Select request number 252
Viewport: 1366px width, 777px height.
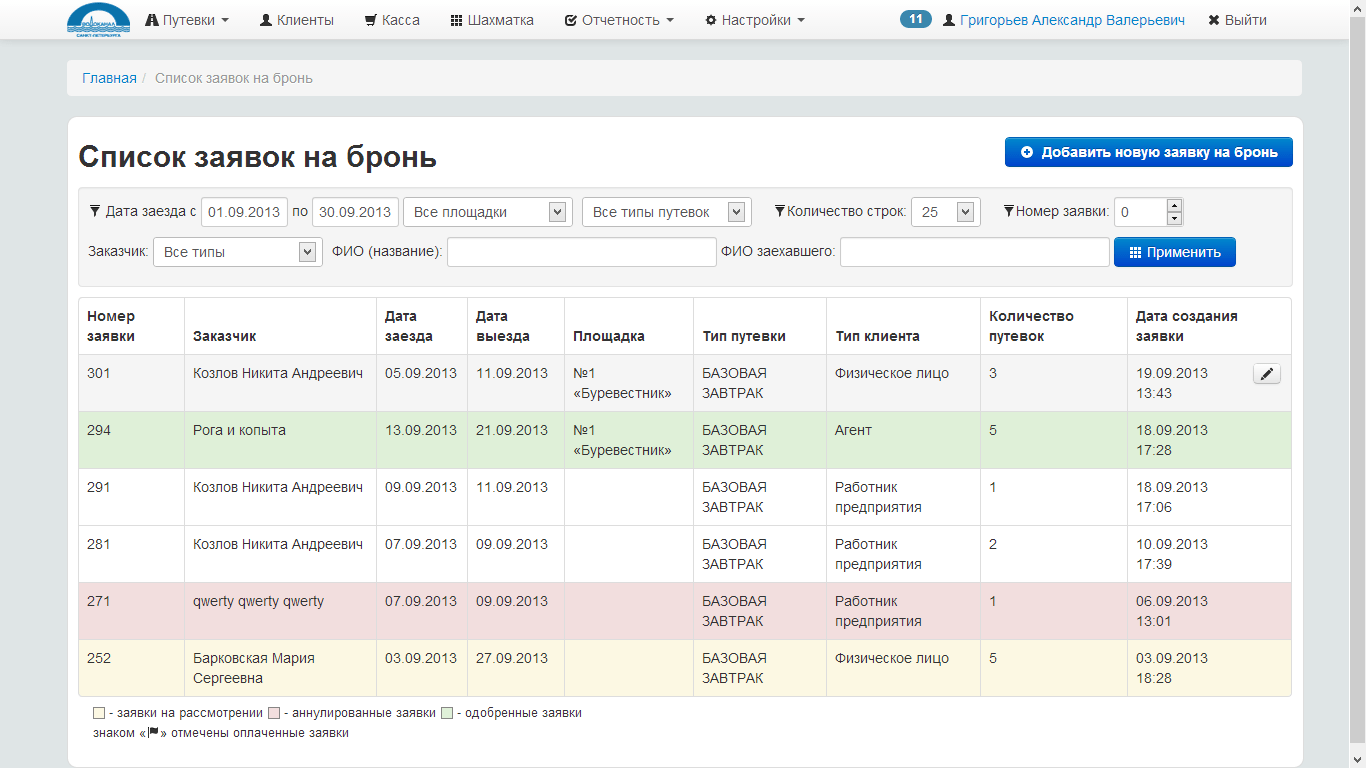(x=99, y=658)
